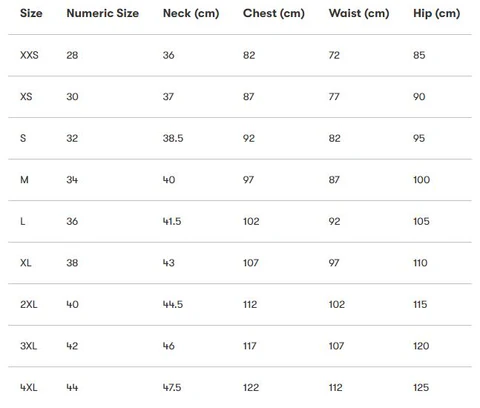Select the XL size row label
480x408 pixels.
click(26, 263)
